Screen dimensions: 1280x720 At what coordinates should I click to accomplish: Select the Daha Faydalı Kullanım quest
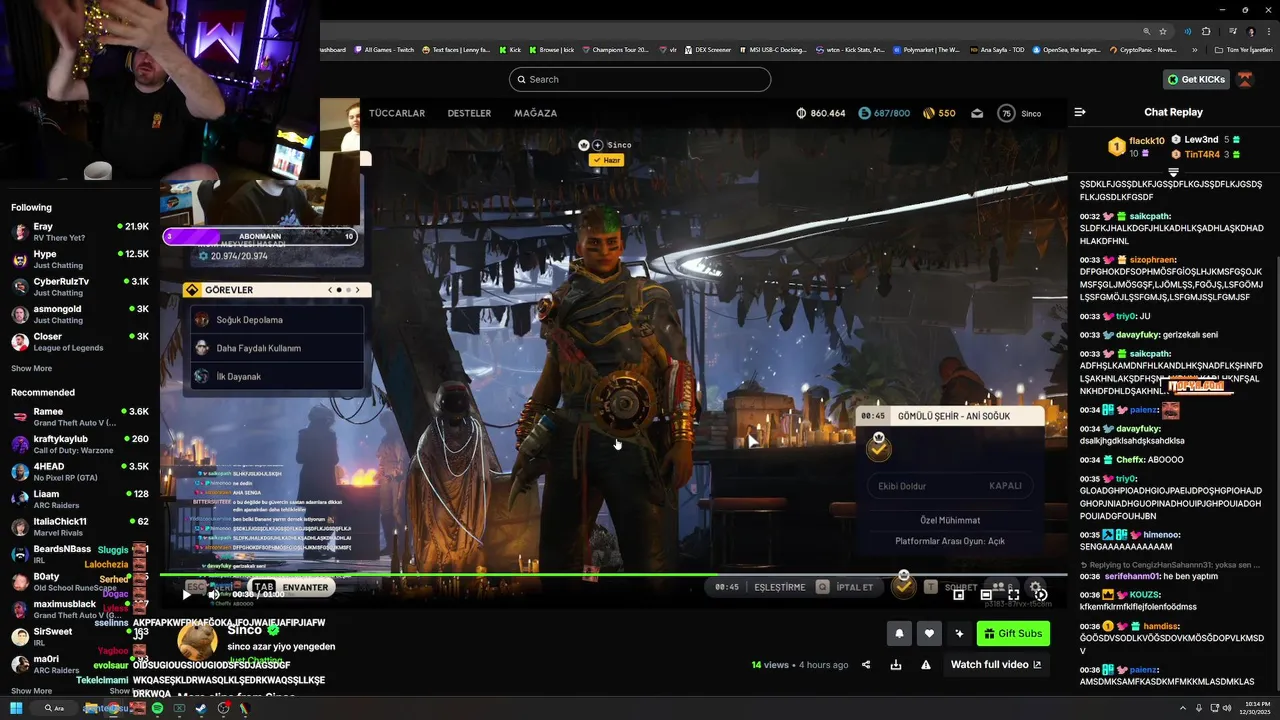[276, 348]
